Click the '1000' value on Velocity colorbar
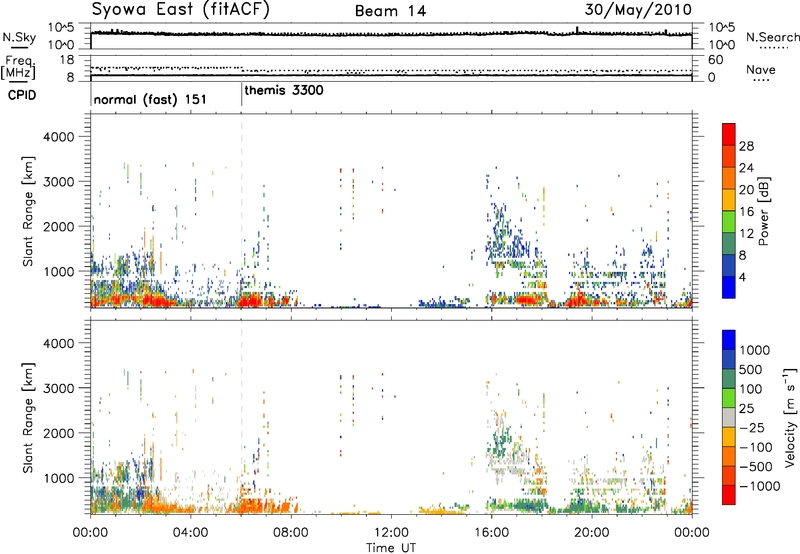The width and height of the screenshot is (800, 554). [x=754, y=350]
